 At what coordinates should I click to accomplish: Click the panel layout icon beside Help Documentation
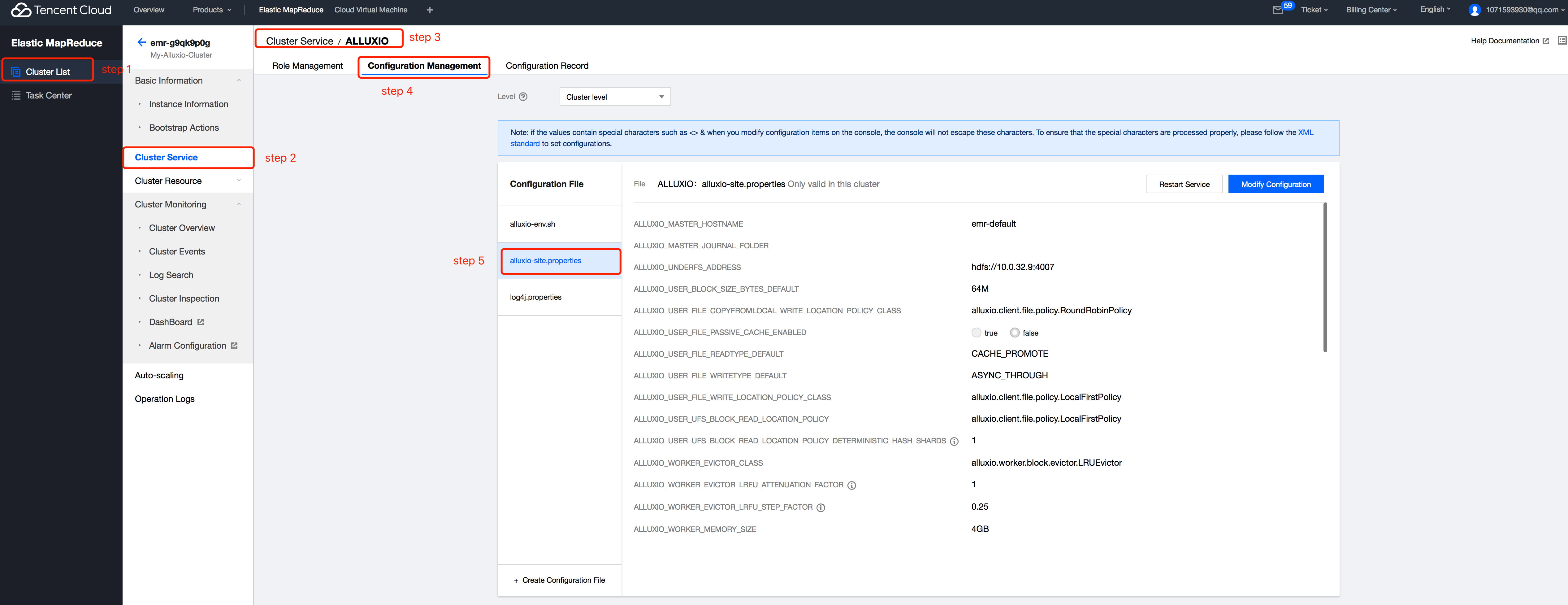click(1562, 41)
